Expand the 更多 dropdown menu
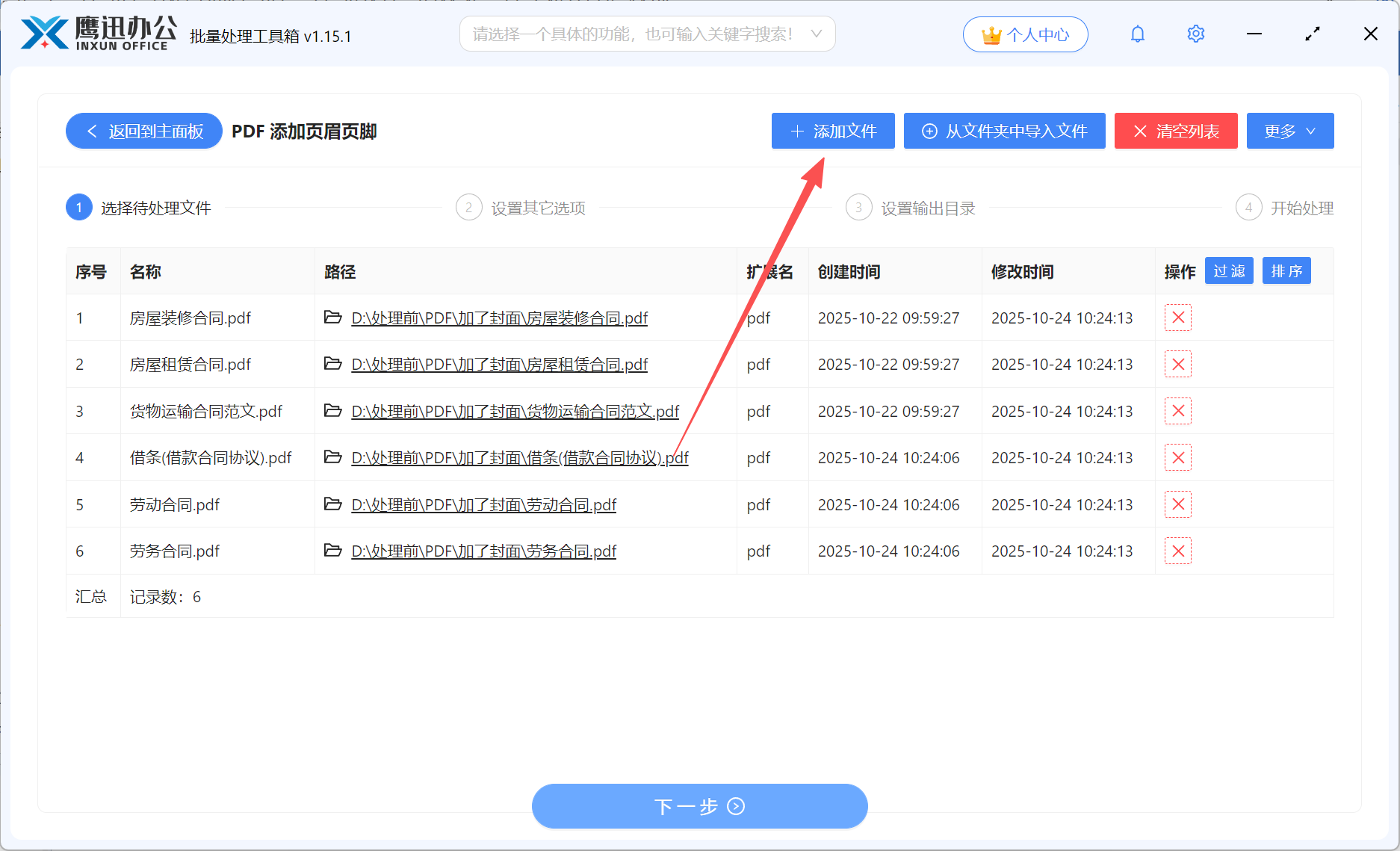The height and width of the screenshot is (851, 1400). (1290, 131)
